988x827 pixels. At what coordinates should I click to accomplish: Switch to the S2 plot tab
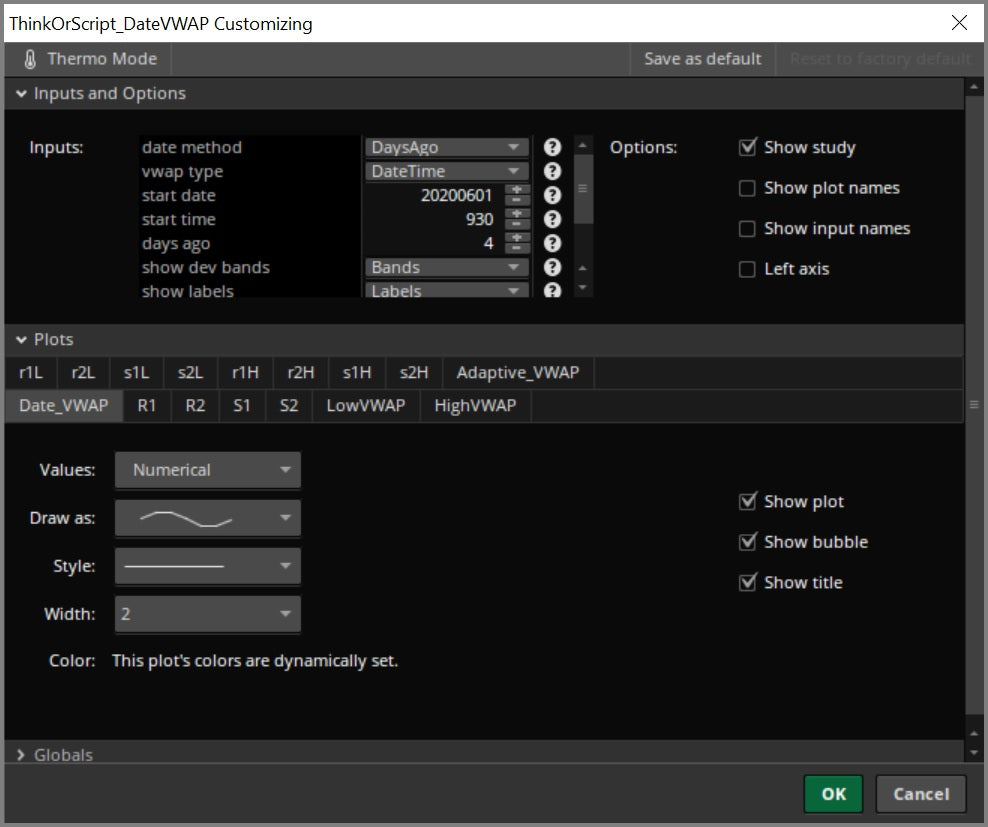pos(289,405)
